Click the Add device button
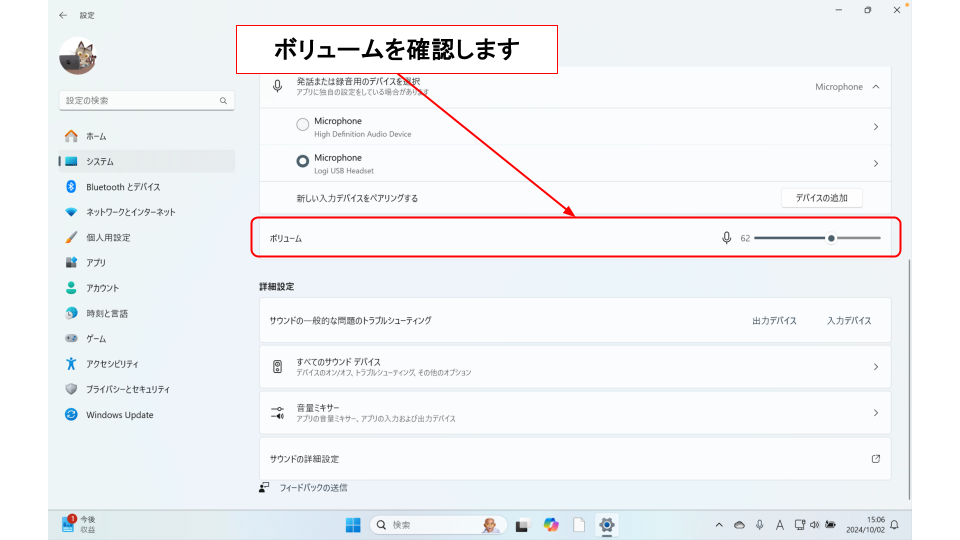This screenshot has height=540, width=960. pyautogui.click(x=820, y=198)
